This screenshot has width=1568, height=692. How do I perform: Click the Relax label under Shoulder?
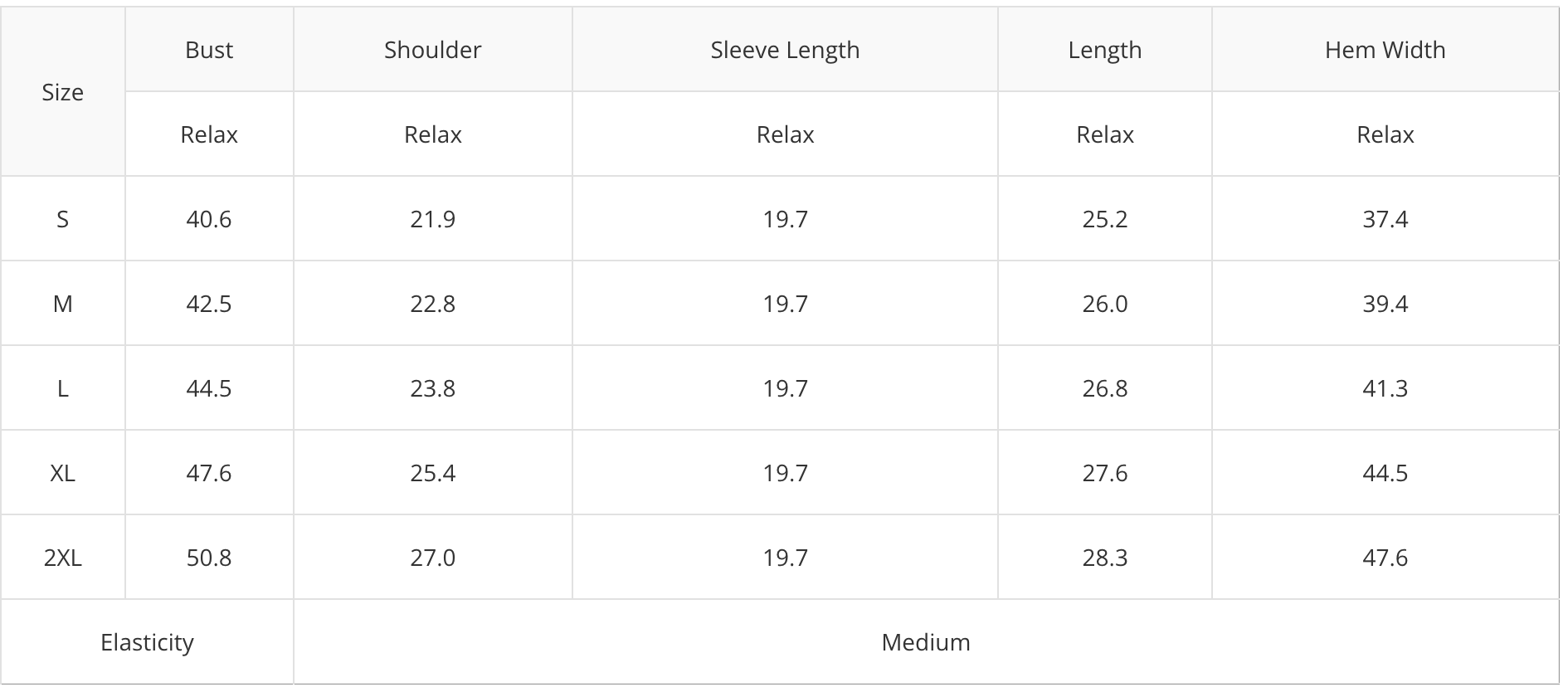coord(432,134)
